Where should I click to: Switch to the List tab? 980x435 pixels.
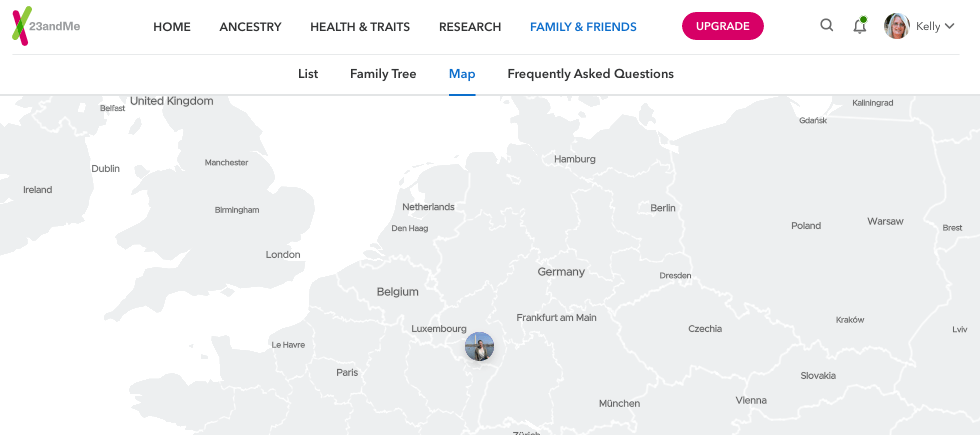(x=308, y=74)
